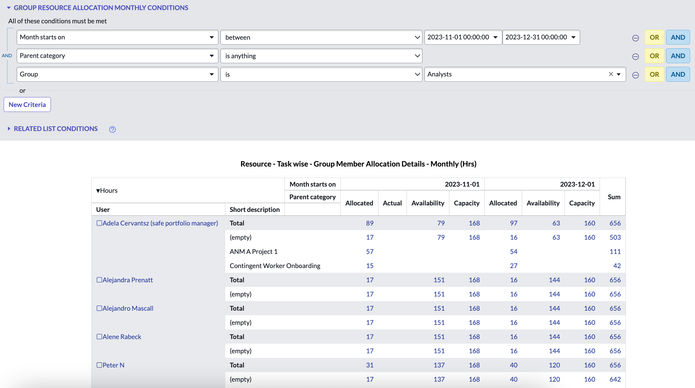The image size is (695, 388).
Task: Remove the Month starts on condition row
Action: coord(635,38)
